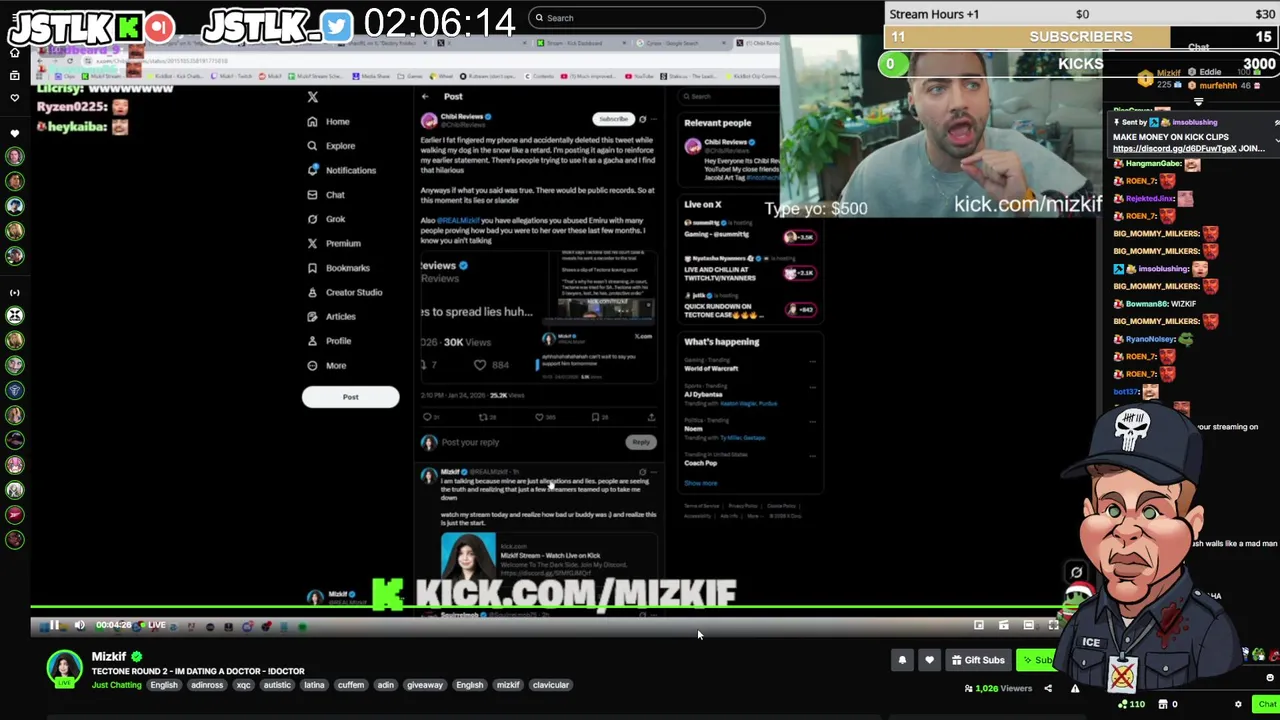Pause the Kick stream player
The image size is (1280, 720).
click(x=54, y=626)
